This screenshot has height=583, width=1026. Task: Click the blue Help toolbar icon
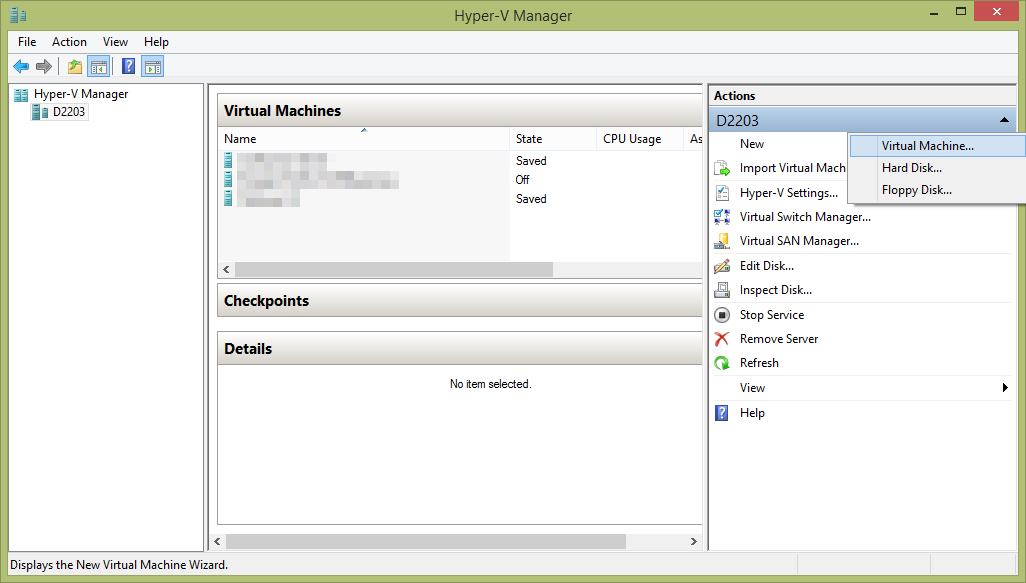coord(129,66)
